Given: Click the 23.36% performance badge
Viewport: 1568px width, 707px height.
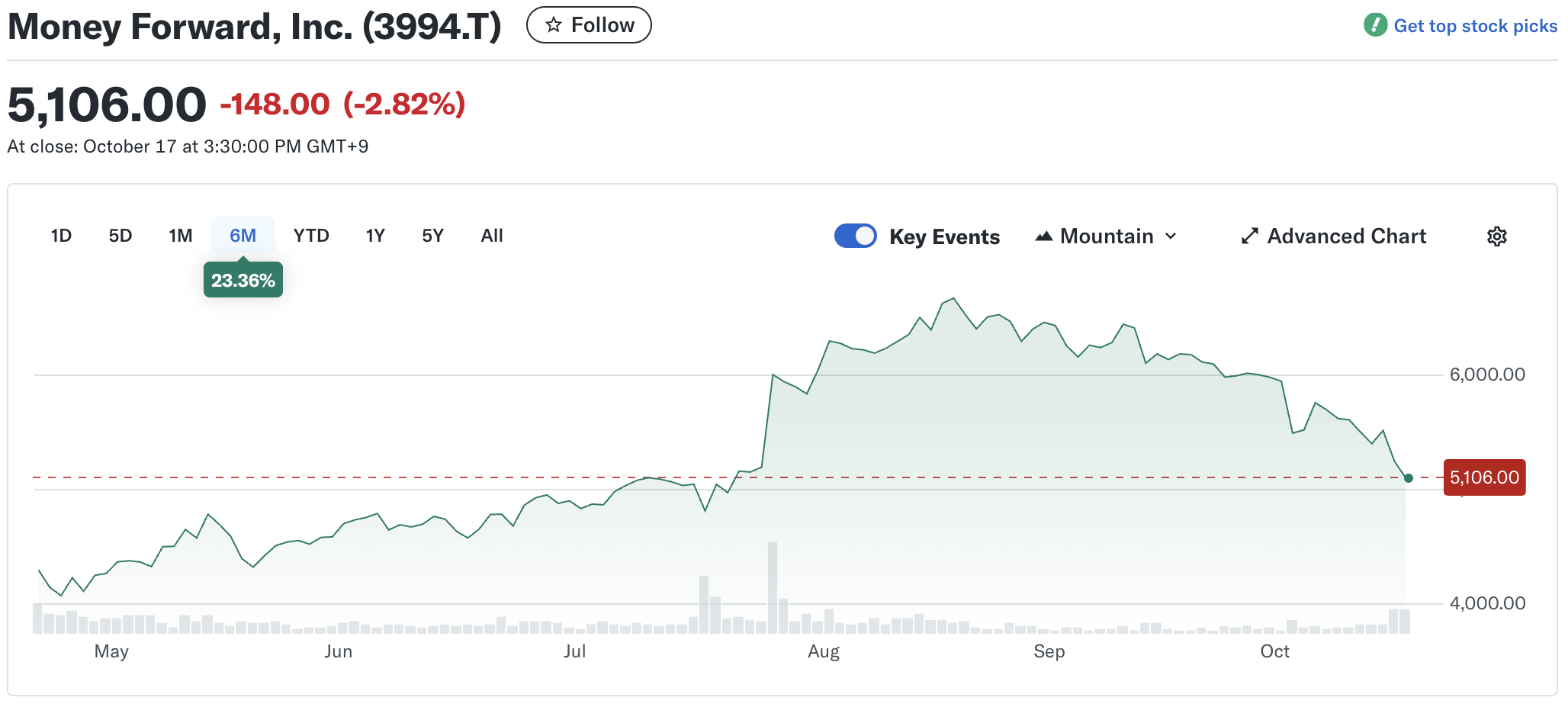Looking at the screenshot, I should pos(243,281).
